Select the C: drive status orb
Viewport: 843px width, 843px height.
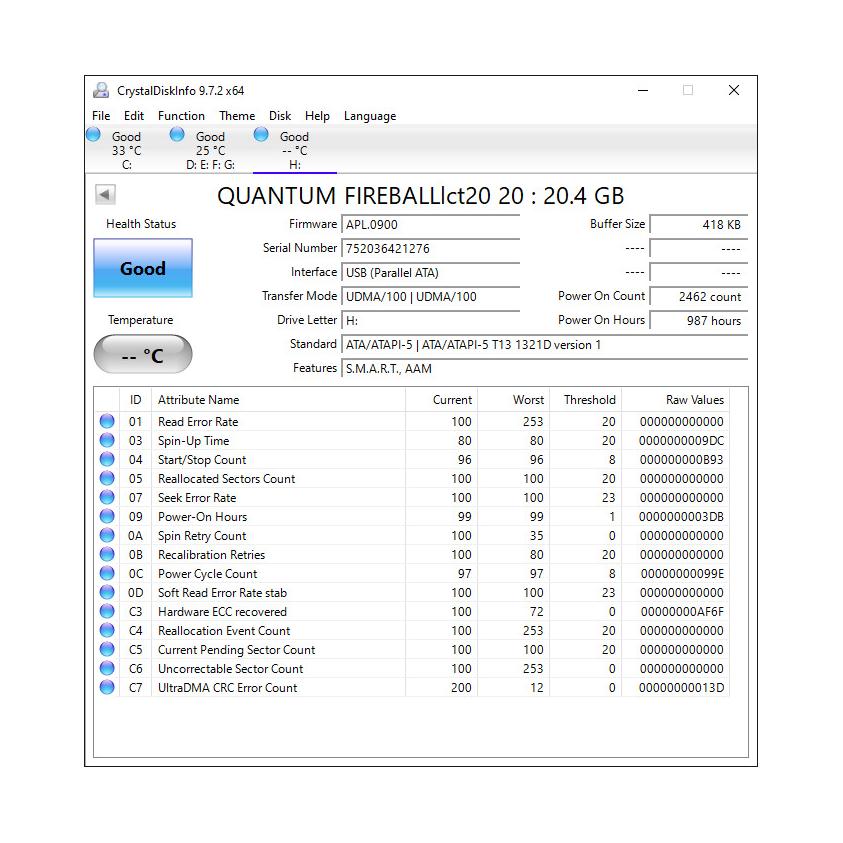point(94,135)
